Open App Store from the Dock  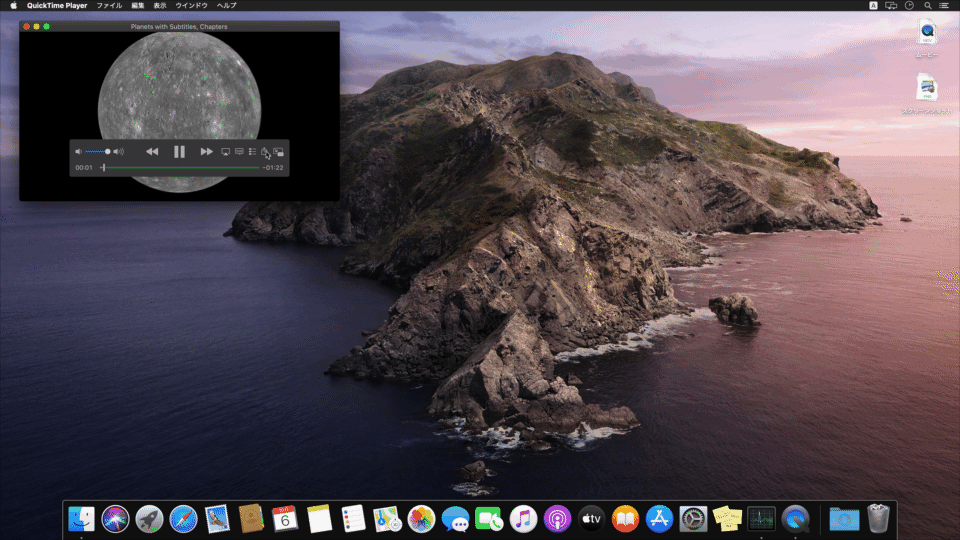click(659, 519)
